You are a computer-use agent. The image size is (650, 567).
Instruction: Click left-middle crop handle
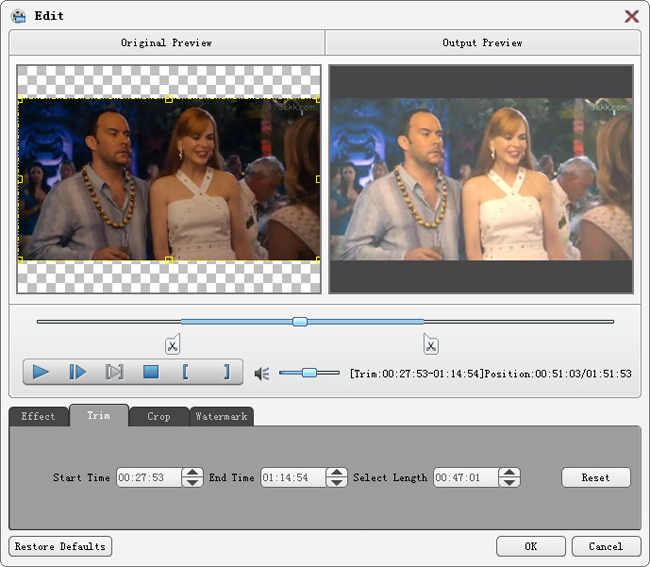click(x=20, y=179)
